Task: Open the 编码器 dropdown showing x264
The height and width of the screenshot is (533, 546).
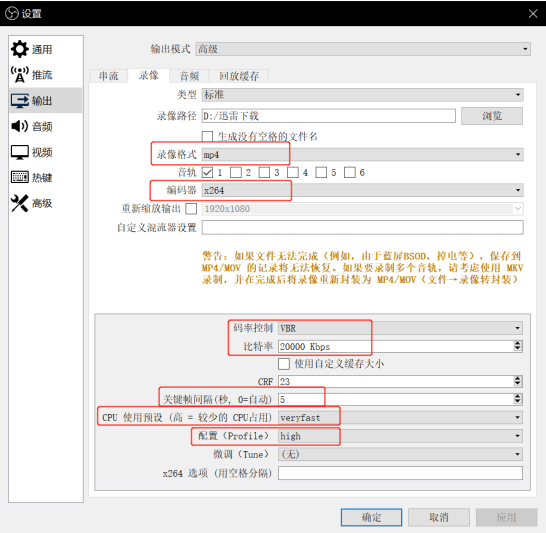Action: [x=362, y=190]
